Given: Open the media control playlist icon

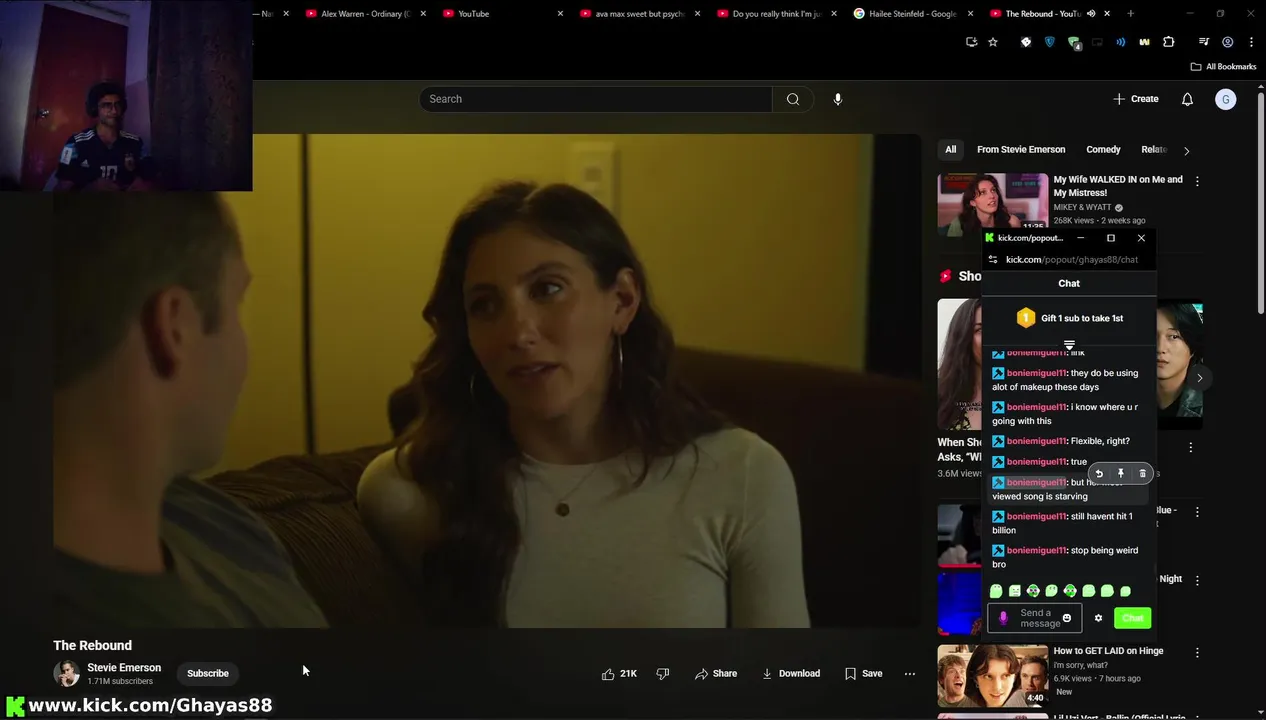Looking at the screenshot, I should pyautogui.click(x=1204, y=42).
